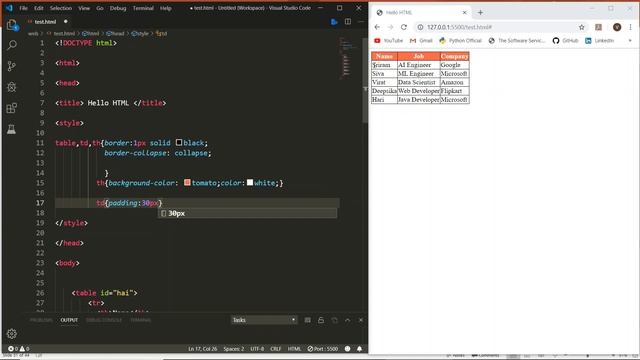Open a new Chrome tab
The image size is (640, 360).
pos(480,13)
